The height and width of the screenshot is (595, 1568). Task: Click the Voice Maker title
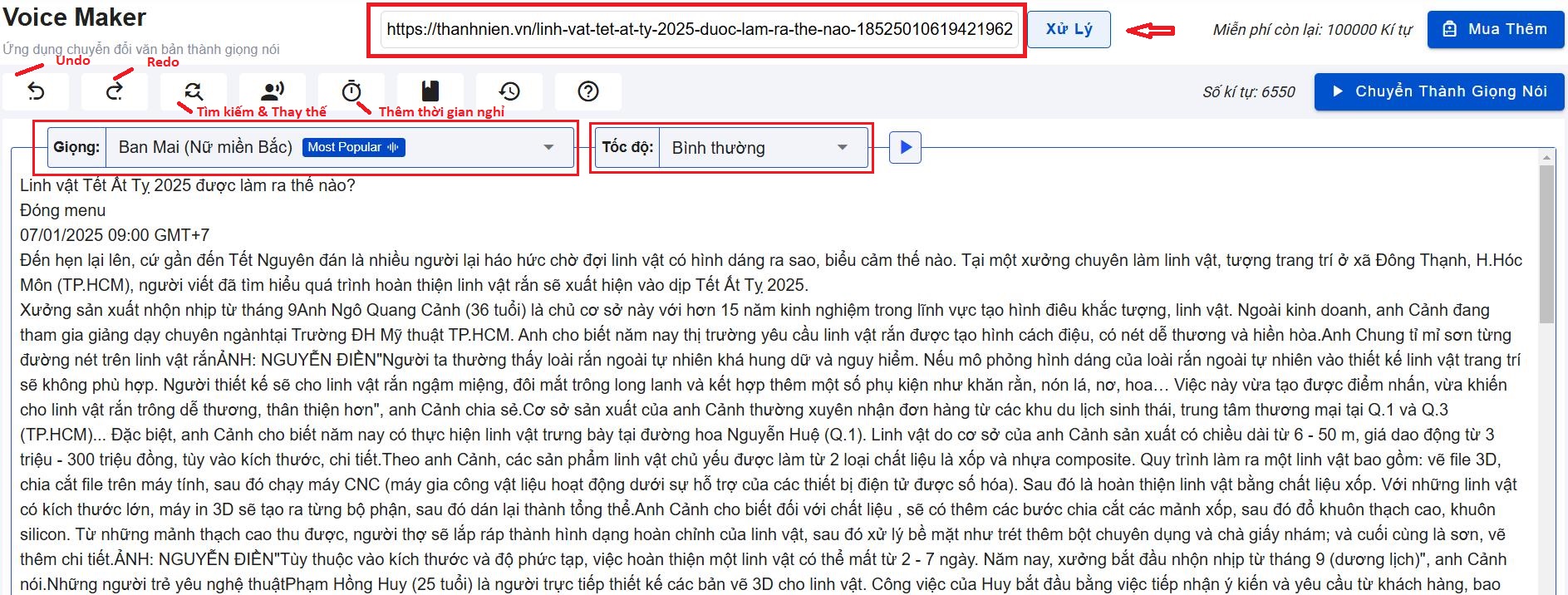pos(75,17)
